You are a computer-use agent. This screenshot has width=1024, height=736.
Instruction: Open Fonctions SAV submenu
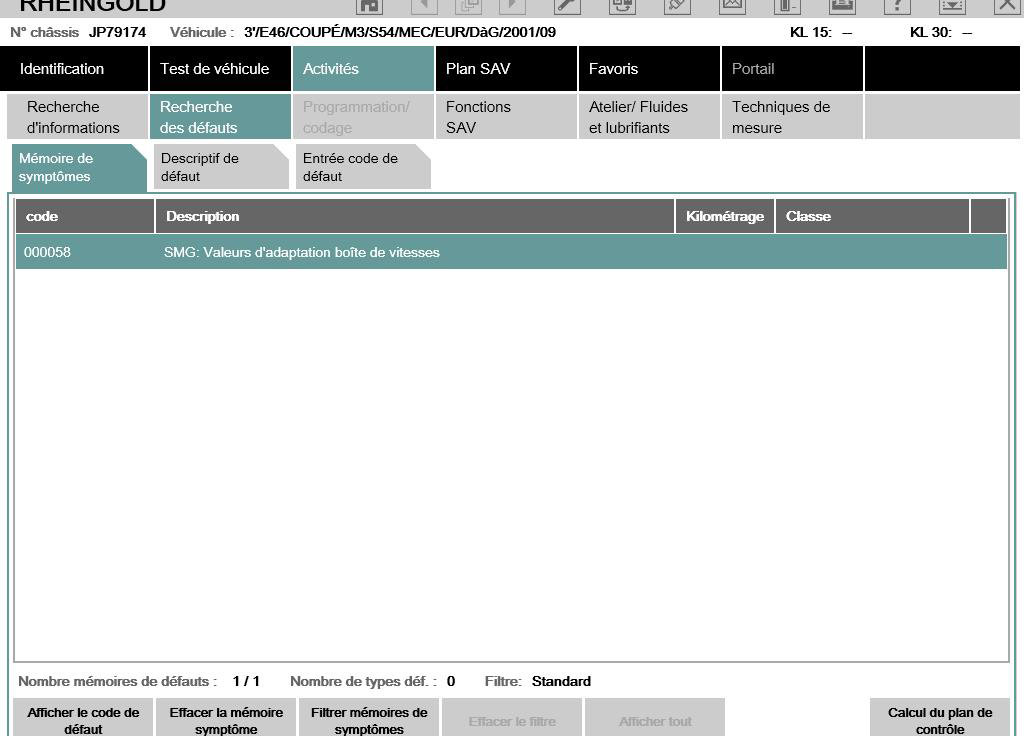(506, 117)
